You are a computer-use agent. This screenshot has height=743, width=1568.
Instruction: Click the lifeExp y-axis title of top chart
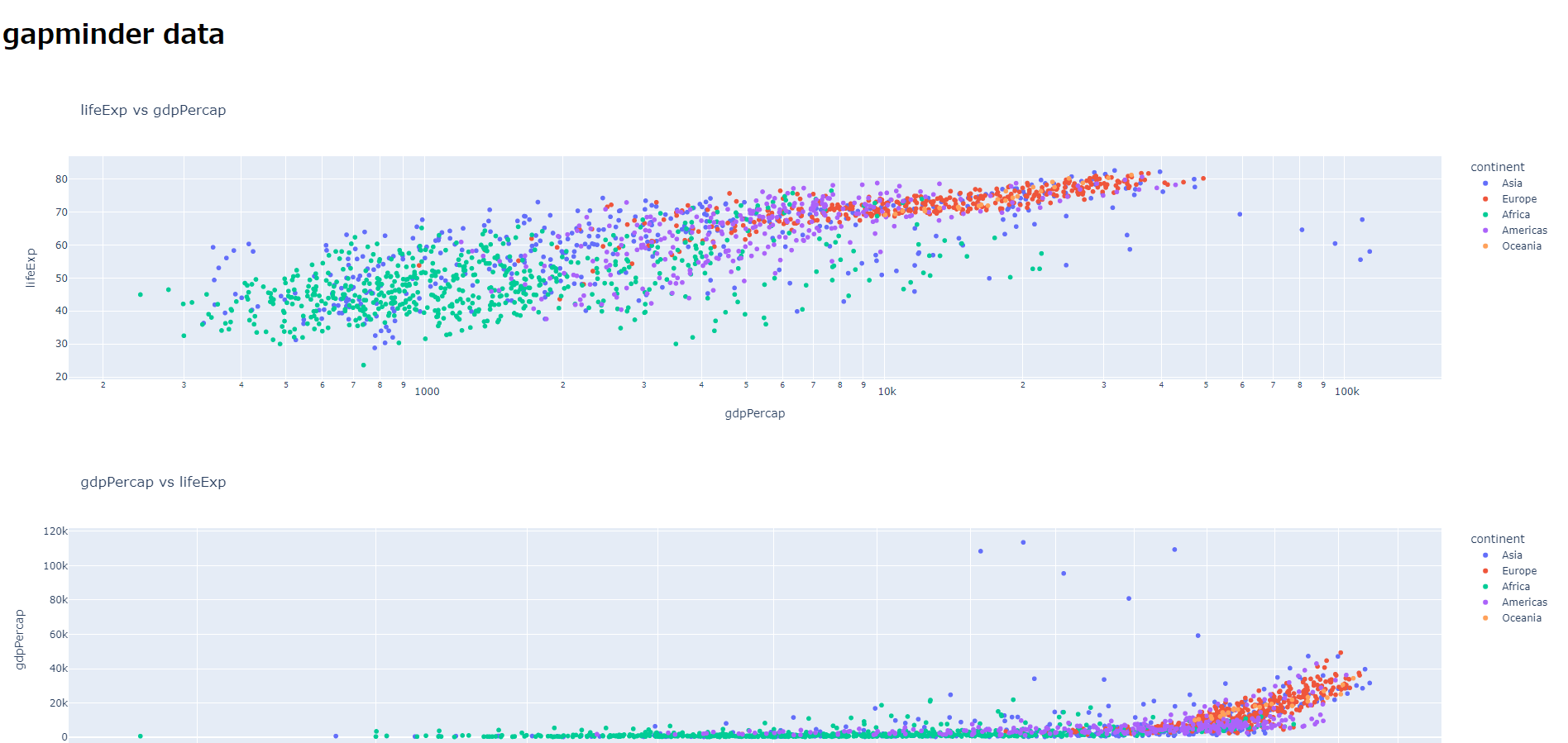coord(31,268)
